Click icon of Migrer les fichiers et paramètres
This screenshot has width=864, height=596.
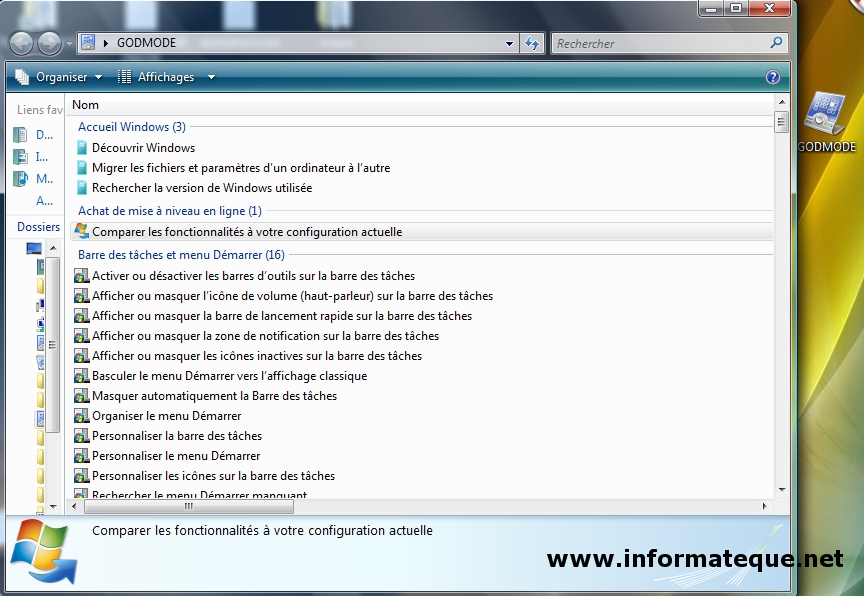82,167
